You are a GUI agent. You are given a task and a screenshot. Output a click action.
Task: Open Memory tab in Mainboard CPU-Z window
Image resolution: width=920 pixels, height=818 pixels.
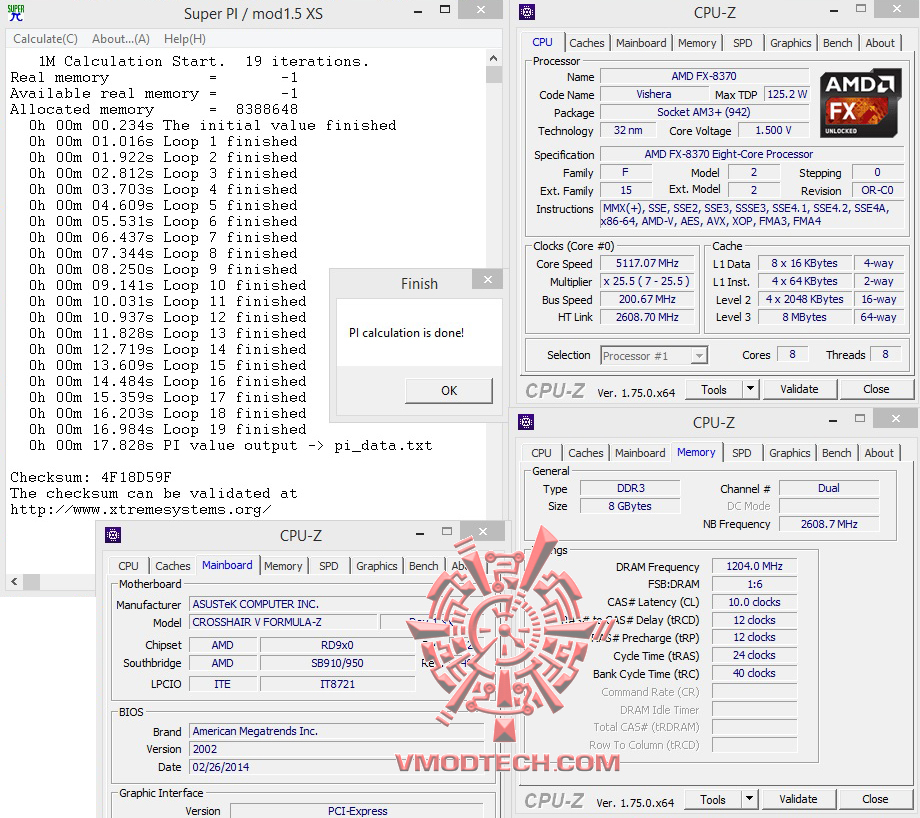(283, 566)
